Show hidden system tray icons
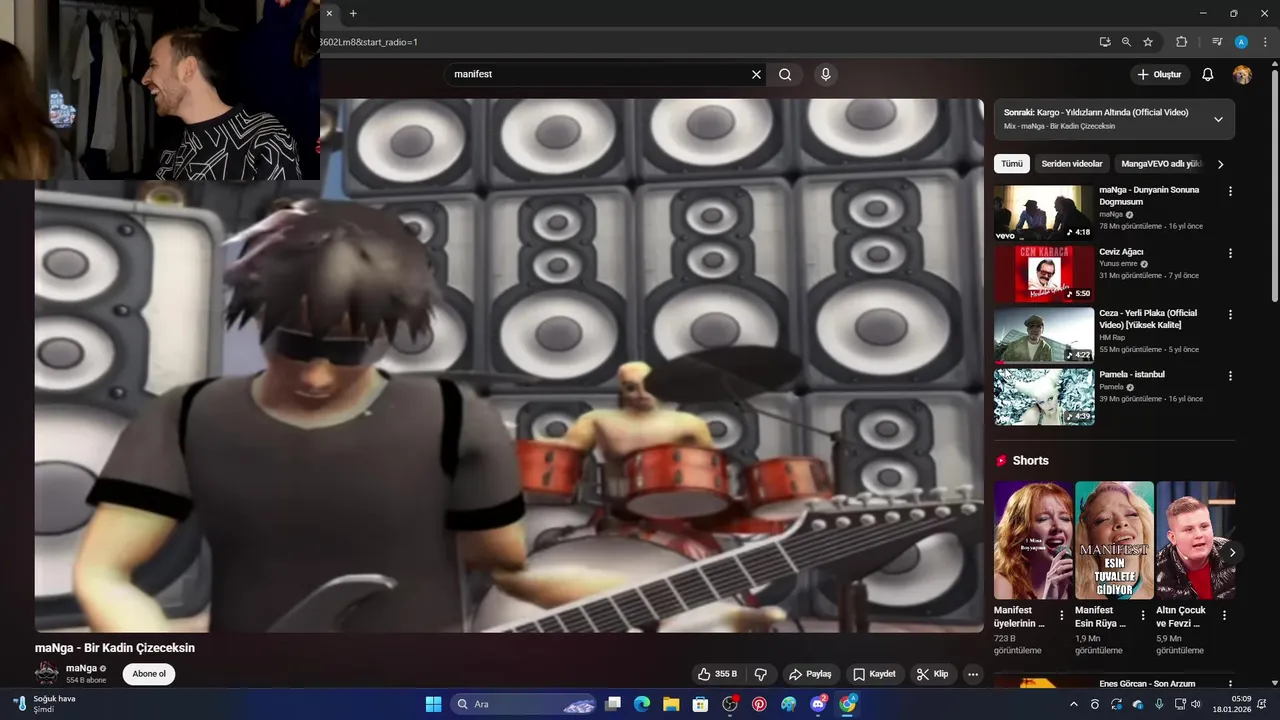Image resolution: width=1280 pixels, height=720 pixels. point(1074,704)
